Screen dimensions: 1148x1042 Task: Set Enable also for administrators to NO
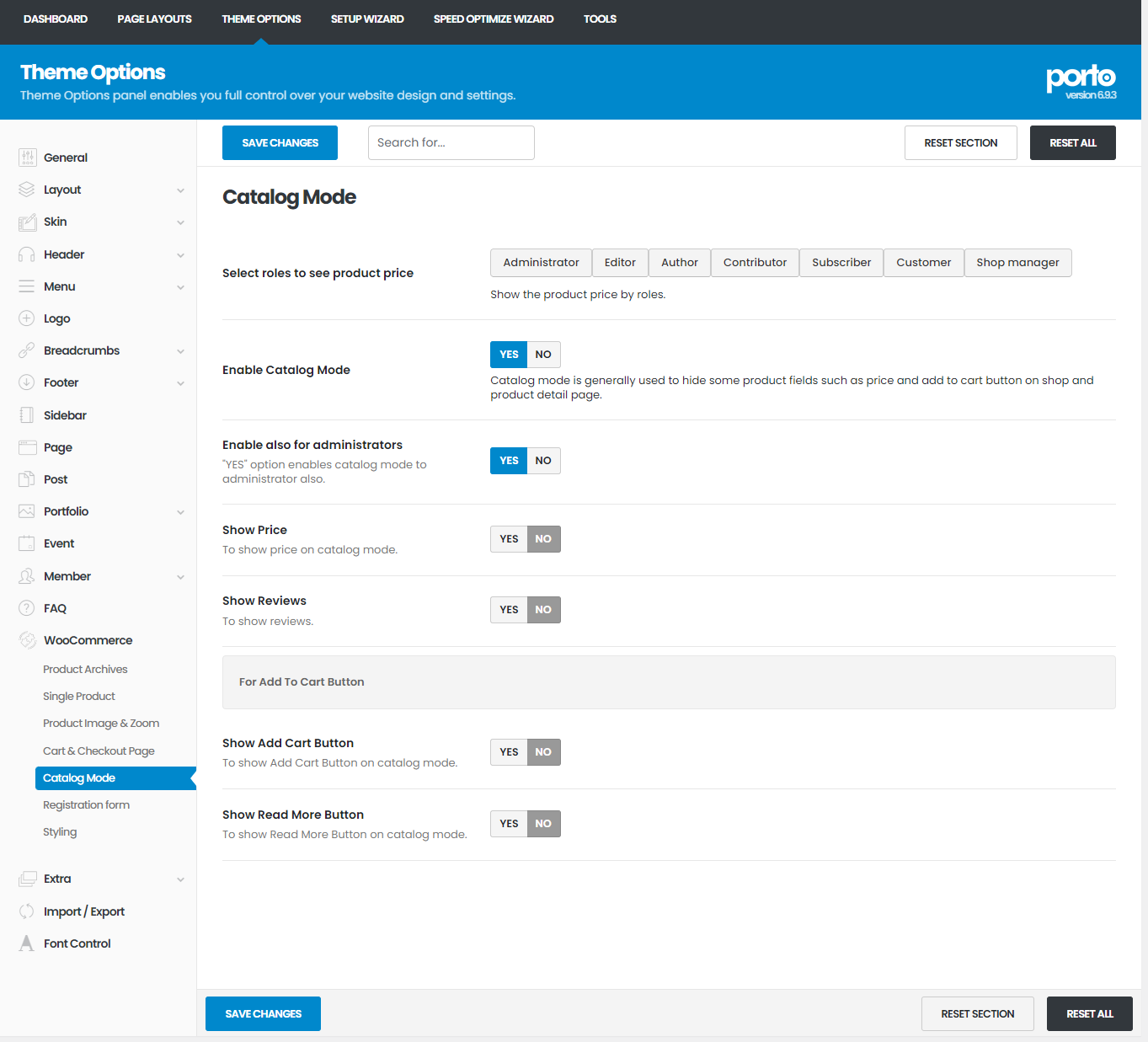click(x=543, y=461)
